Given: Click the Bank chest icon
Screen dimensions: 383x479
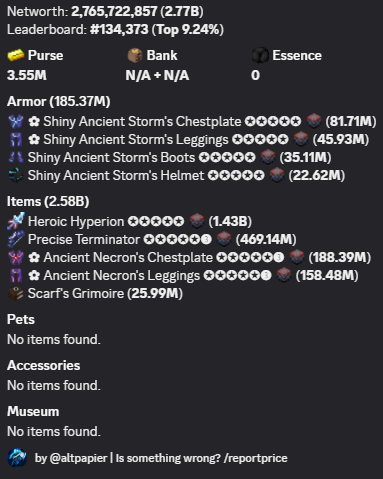Looking at the screenshot, I should (135, 55).
